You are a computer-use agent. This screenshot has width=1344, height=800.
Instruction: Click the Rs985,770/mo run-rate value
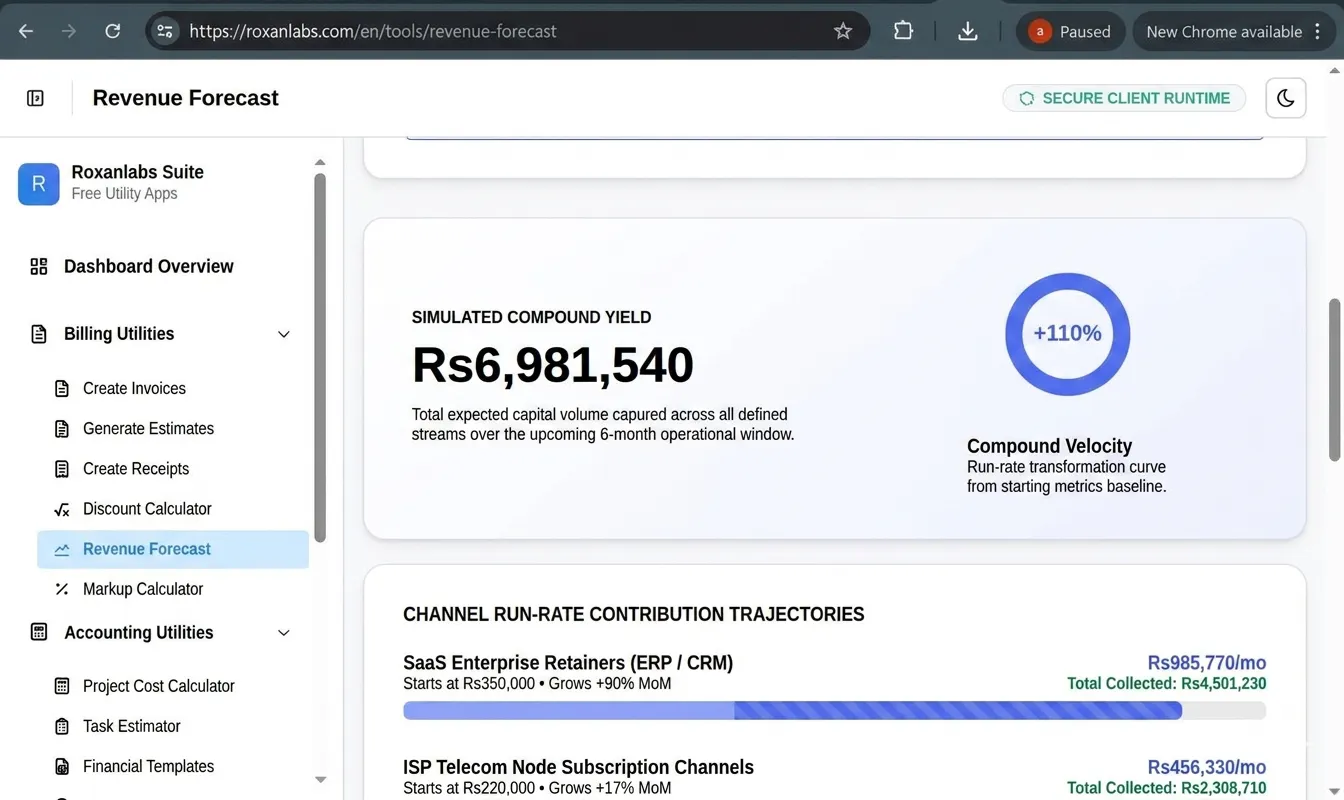[x=1207, y=663]
